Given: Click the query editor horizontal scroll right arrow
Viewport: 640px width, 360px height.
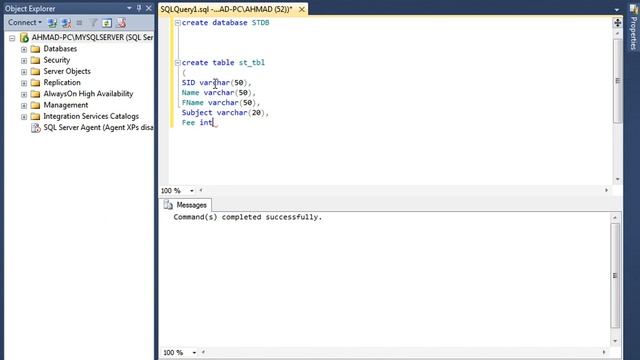Looking at the screenshot, I should tap(606, 190).
